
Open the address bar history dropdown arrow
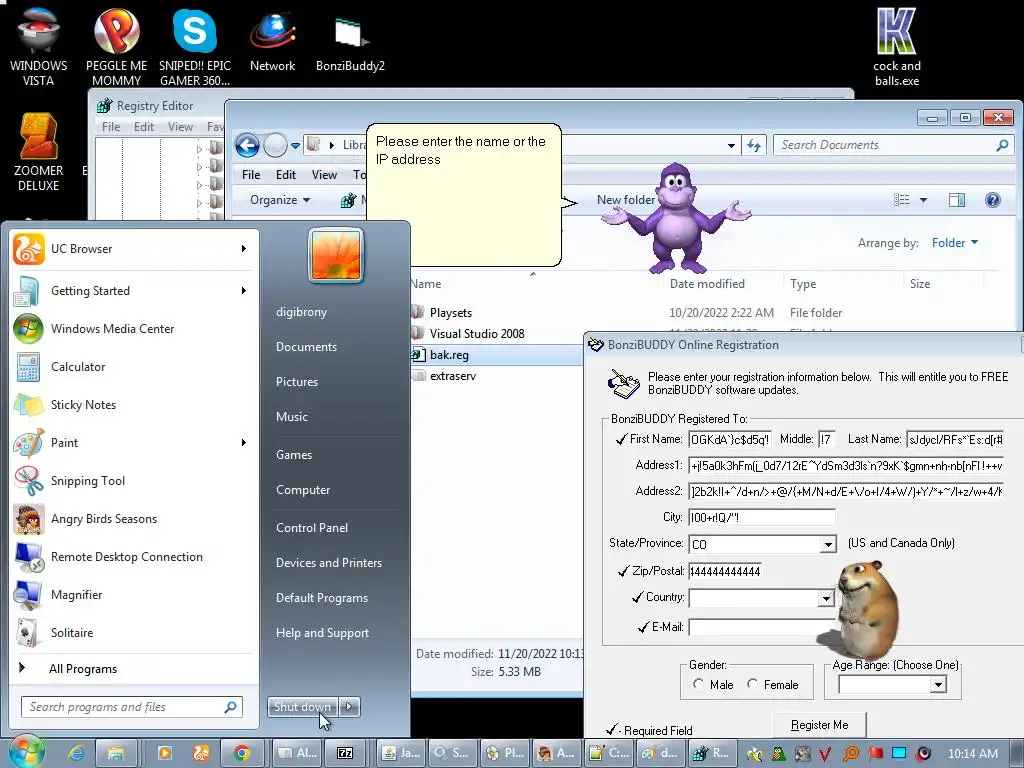tap(731, 146)
